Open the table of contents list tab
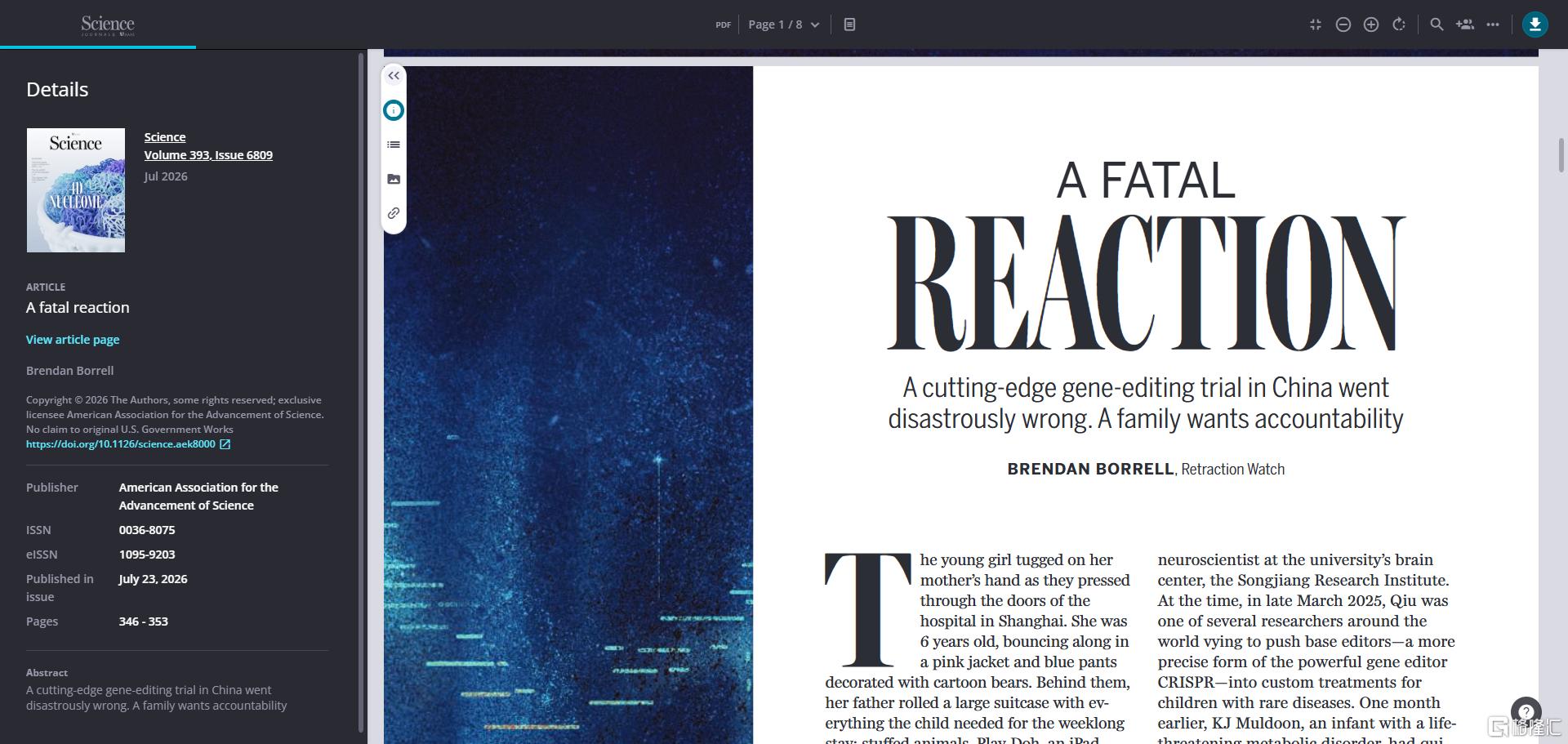The height and width of the screenshot is (744, 1568). coord(394,145)
